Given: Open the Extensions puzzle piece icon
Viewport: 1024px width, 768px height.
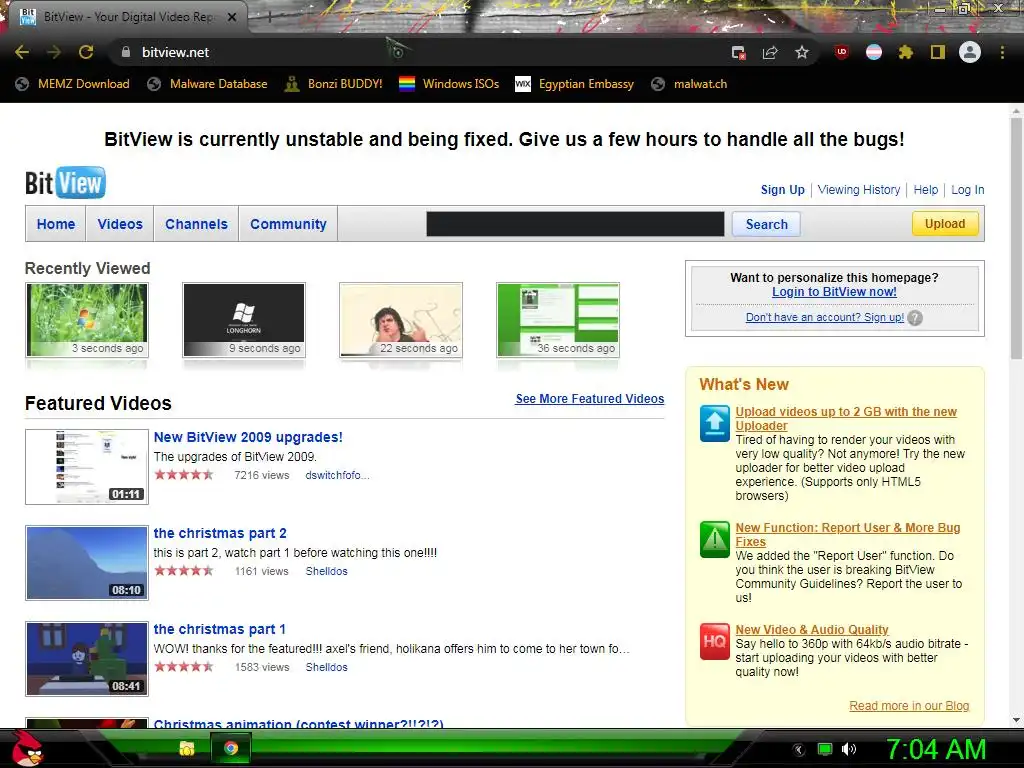Looking at the screenshot, I should point(905,52).
